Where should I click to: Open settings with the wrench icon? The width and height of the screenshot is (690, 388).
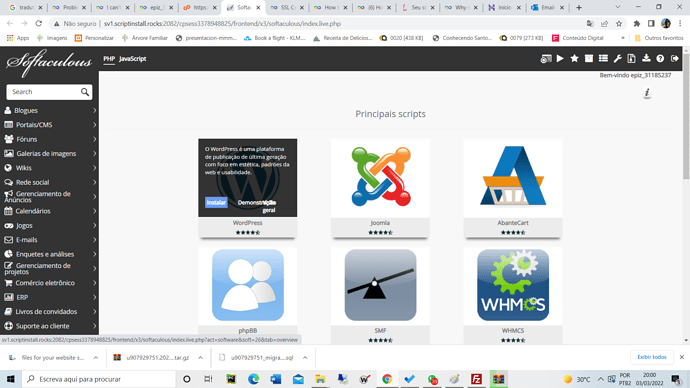pyautogui.click(x=617, y=59)
